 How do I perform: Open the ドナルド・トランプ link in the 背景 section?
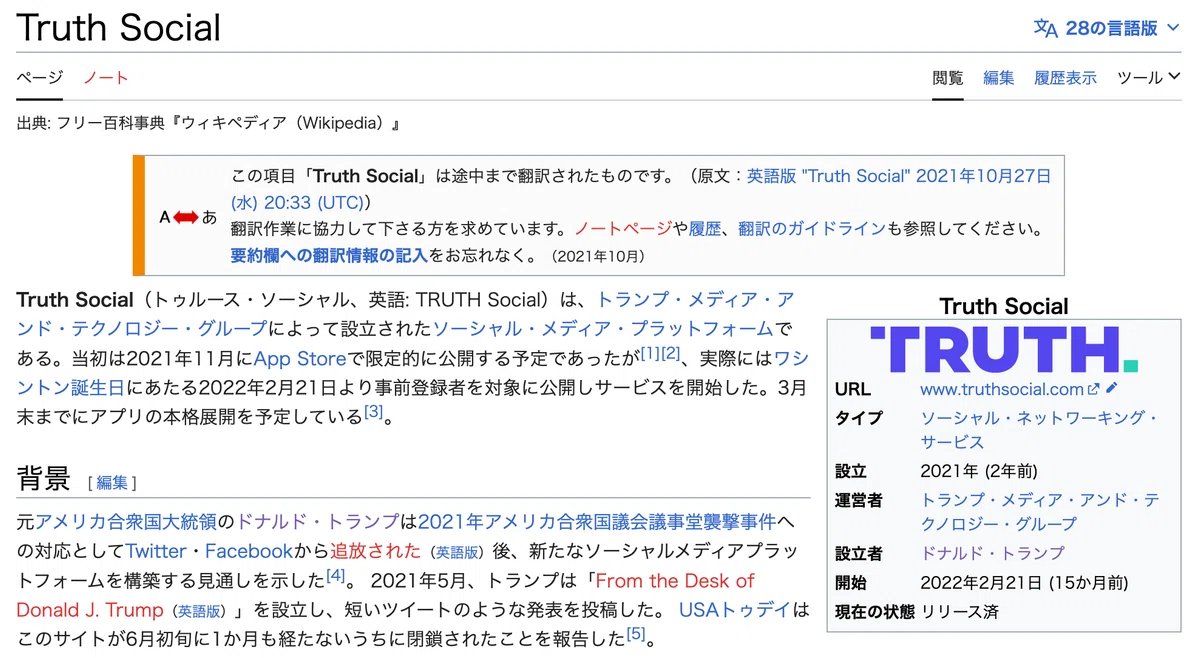317,521
